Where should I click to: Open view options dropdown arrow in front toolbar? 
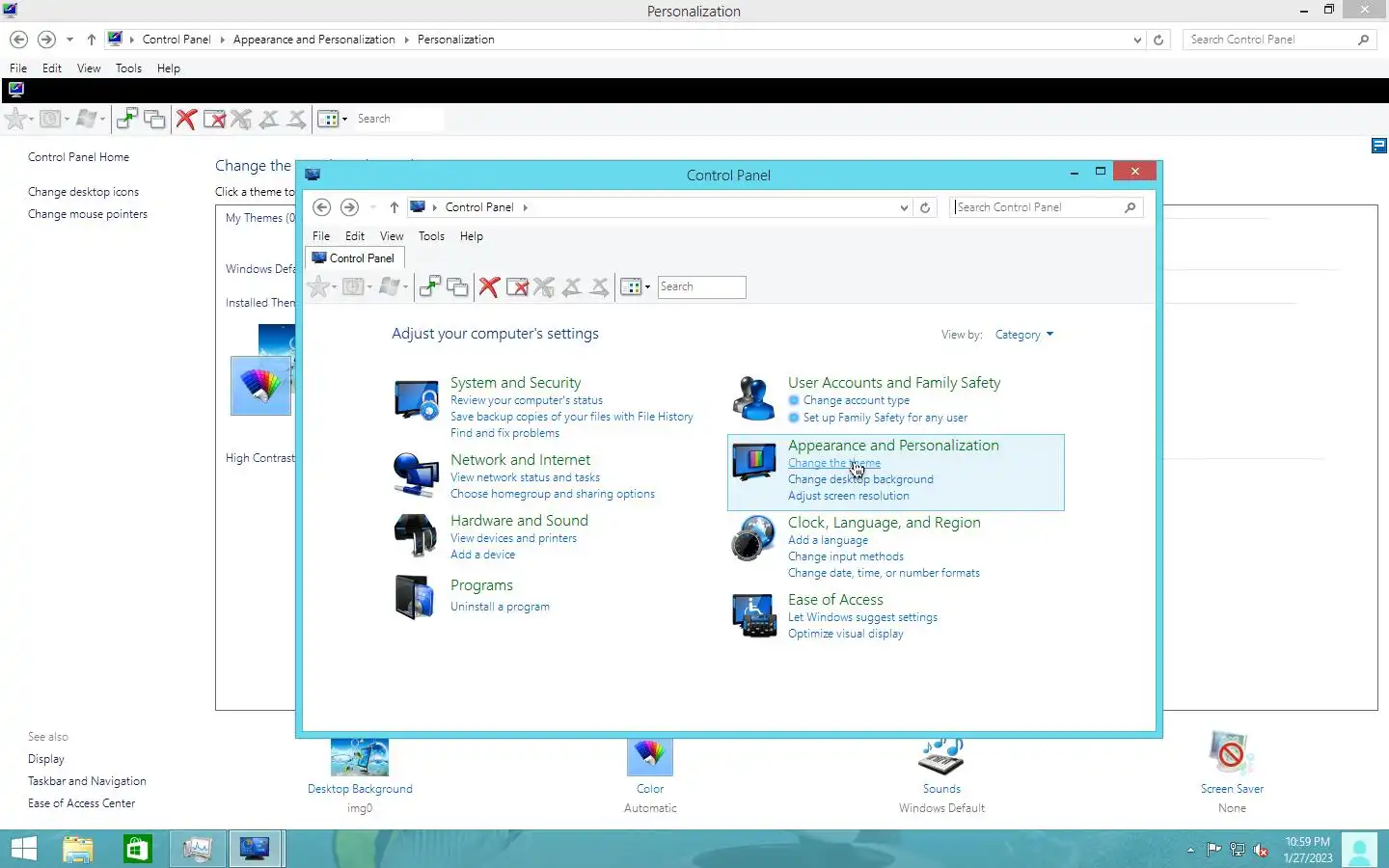(647, 286)
